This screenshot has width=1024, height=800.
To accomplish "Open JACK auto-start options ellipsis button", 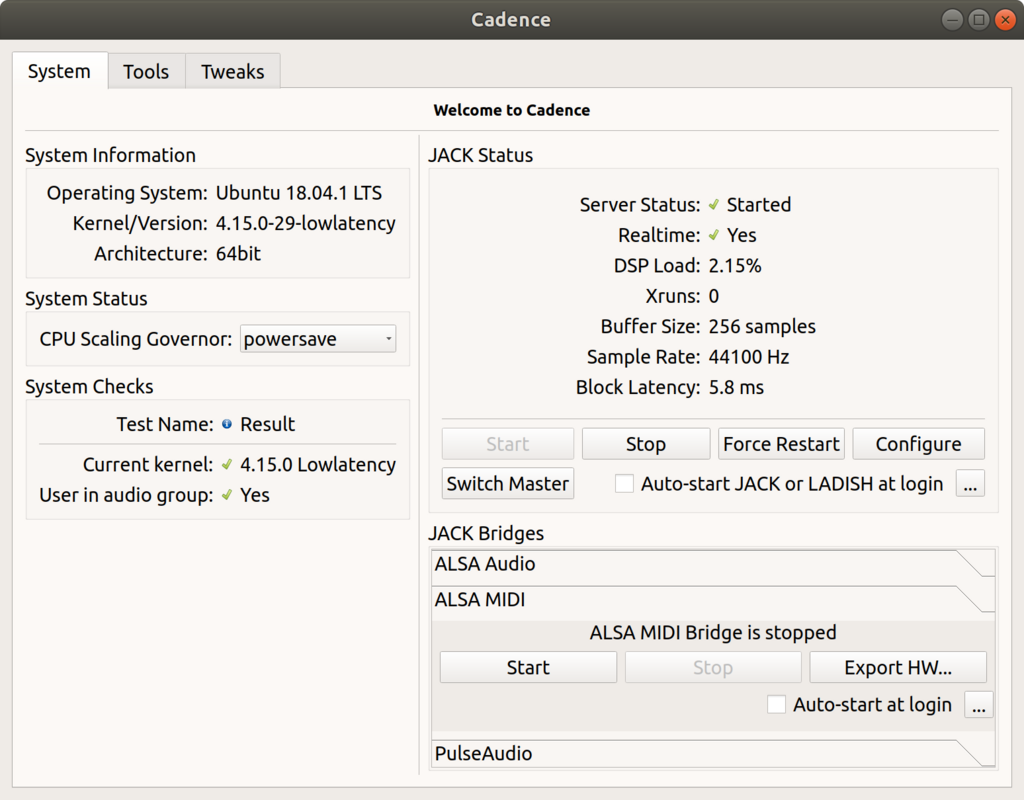I will (x=970, y=484).
